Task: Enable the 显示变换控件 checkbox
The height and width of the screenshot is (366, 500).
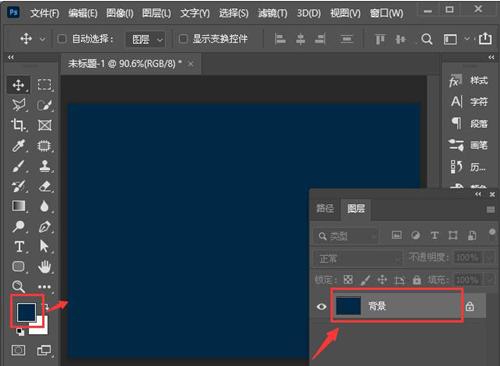Action: click(183, 39)
